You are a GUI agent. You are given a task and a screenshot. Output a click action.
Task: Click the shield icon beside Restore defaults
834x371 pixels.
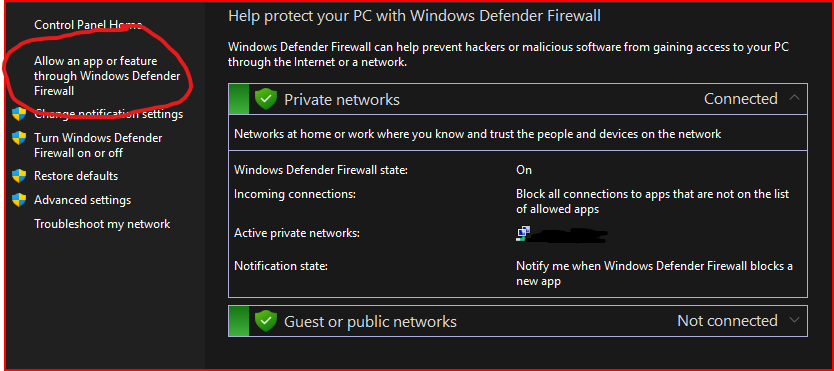tap(19, 176)
